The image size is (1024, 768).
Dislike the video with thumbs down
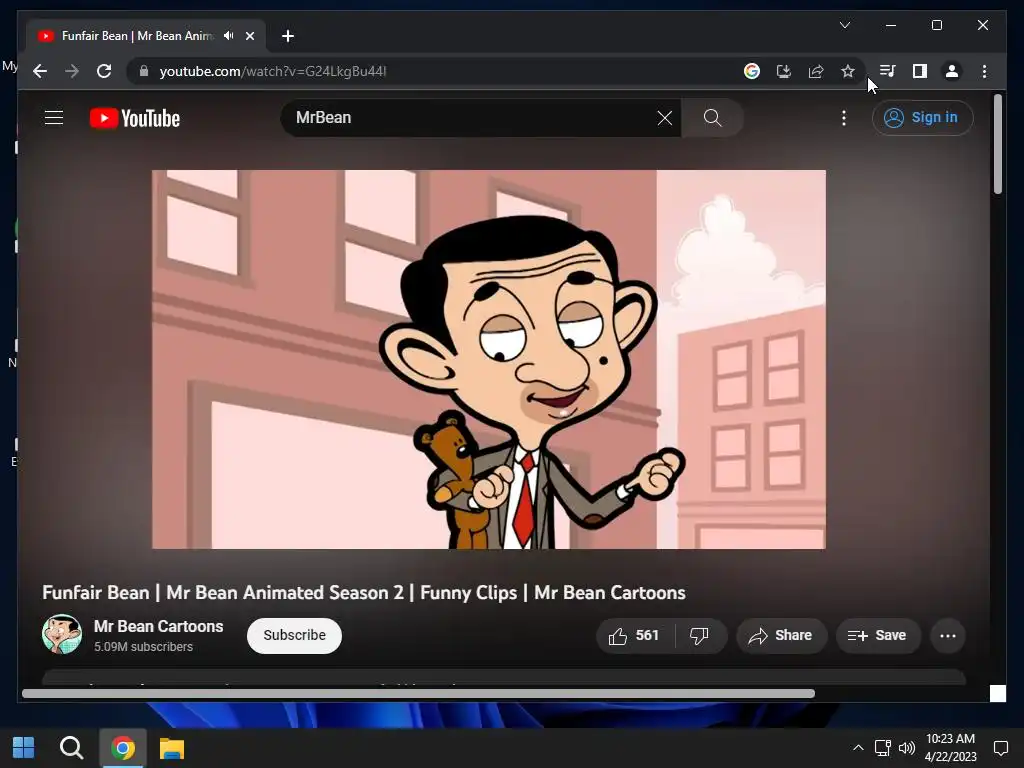point(699,635)
